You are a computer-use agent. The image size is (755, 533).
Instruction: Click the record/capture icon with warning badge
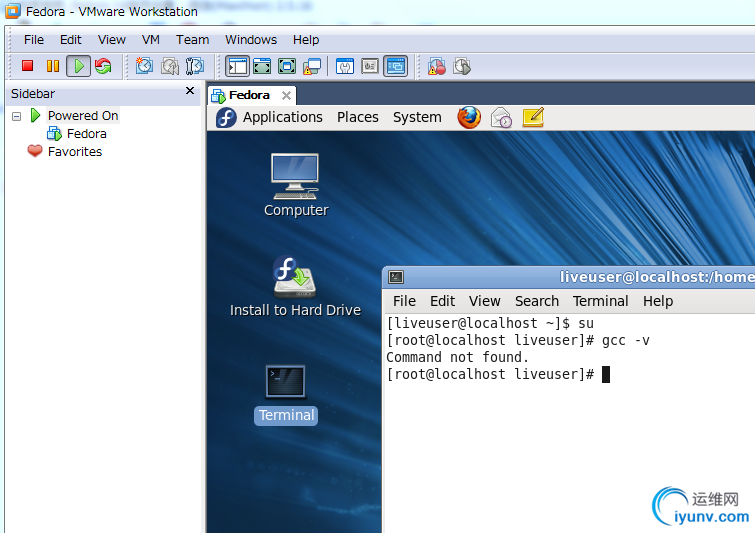click(x=436, y=66)
